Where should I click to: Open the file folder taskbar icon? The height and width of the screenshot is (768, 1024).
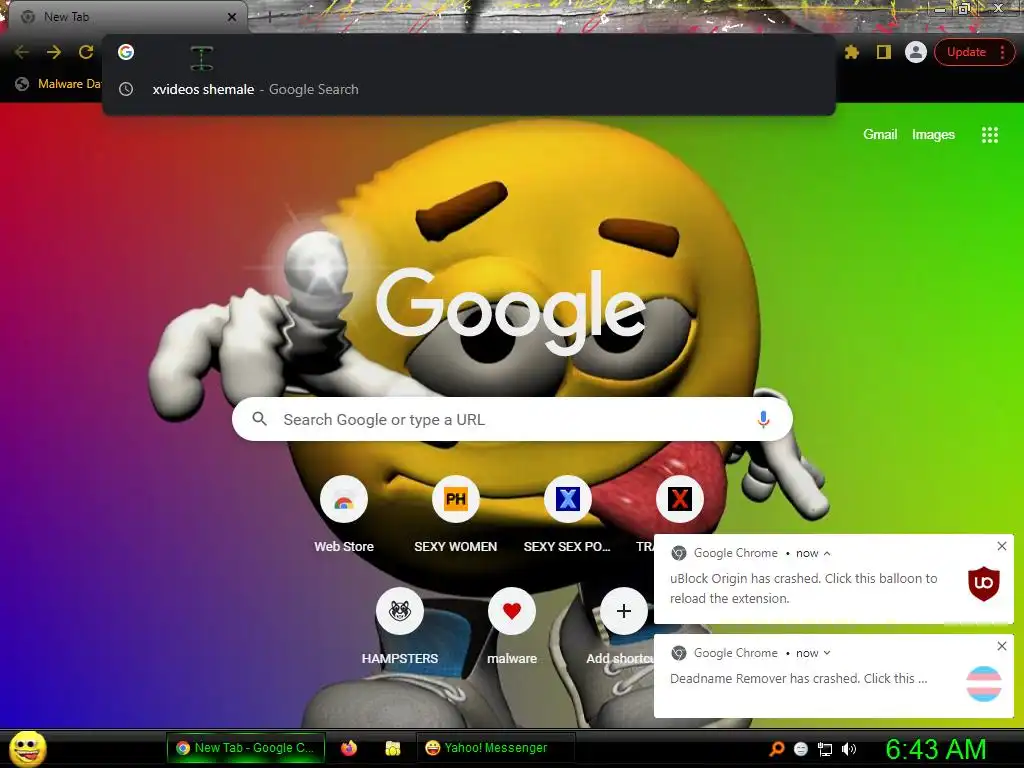tap(392, 748)
